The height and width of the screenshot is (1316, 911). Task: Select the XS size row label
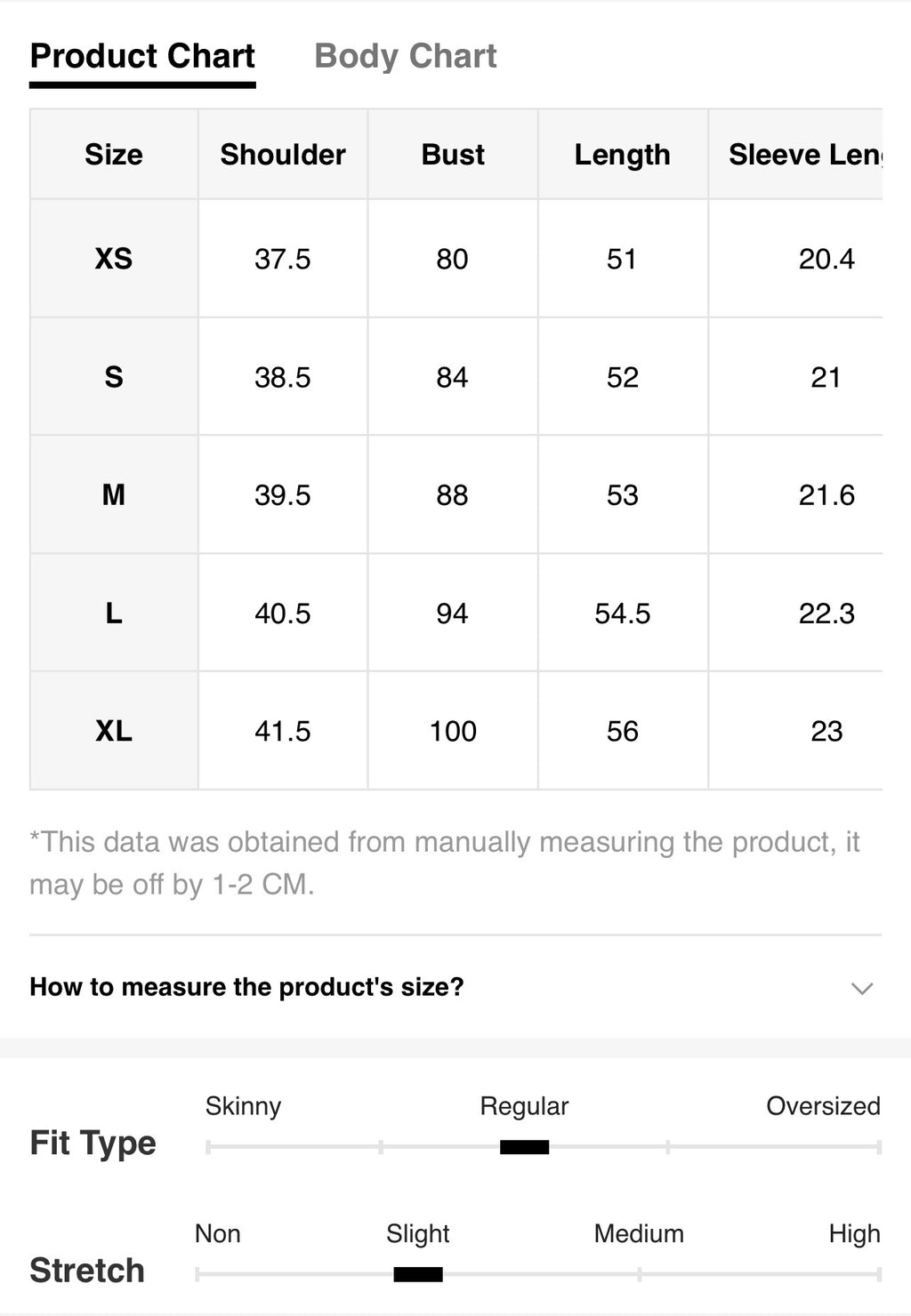pos(114,259)
